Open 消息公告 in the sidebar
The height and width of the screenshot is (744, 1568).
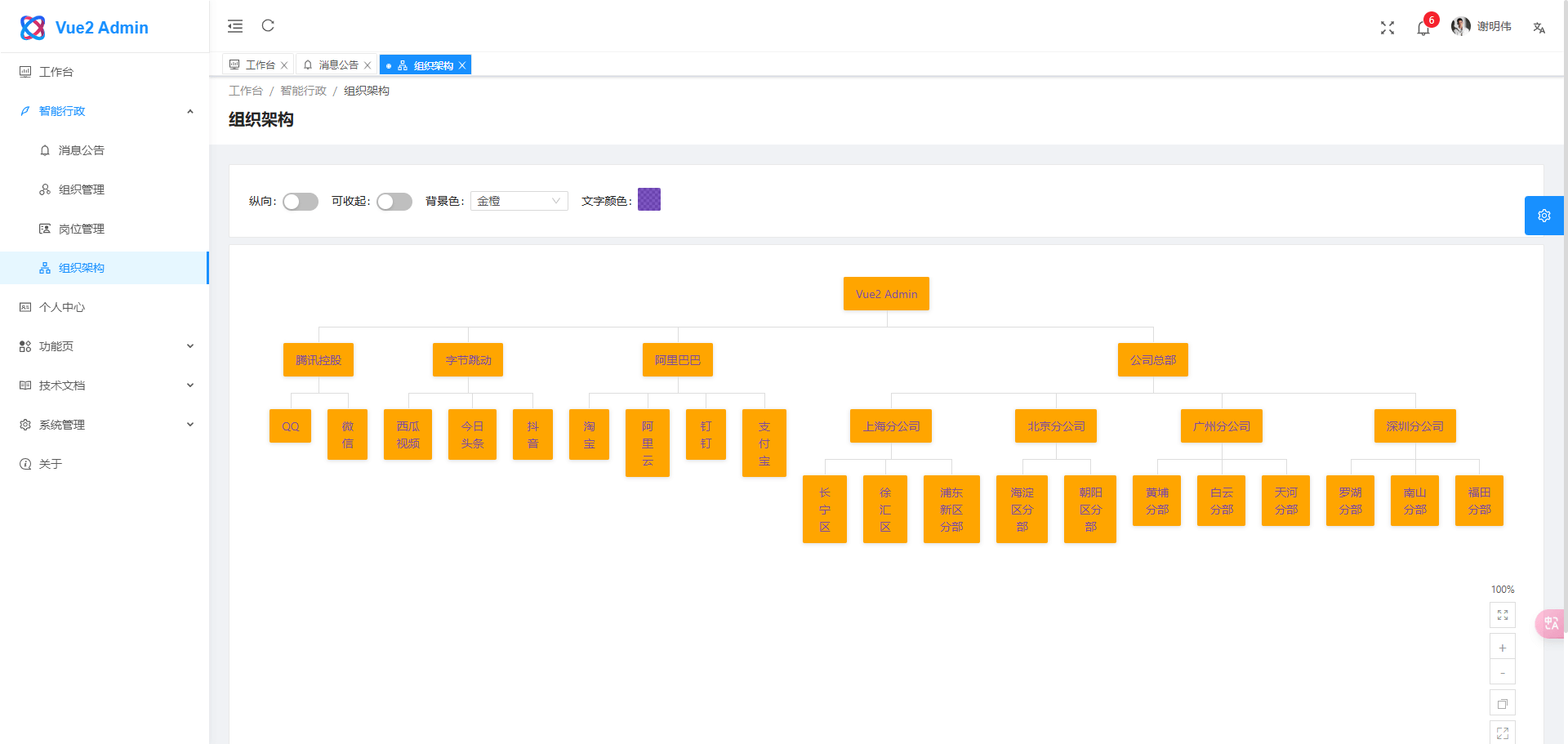(105, 150)
